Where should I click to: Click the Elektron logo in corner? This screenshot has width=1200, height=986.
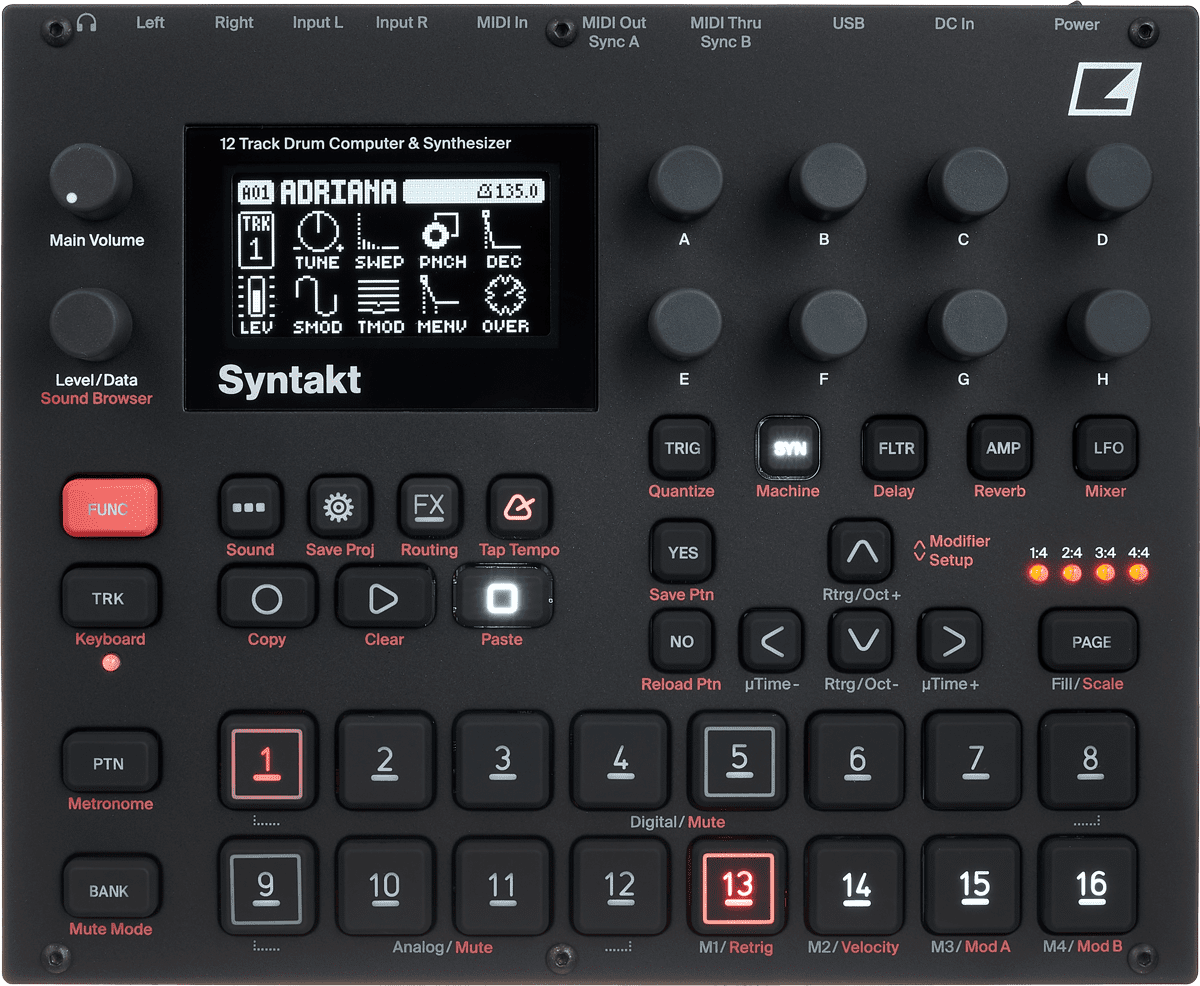1103,87
